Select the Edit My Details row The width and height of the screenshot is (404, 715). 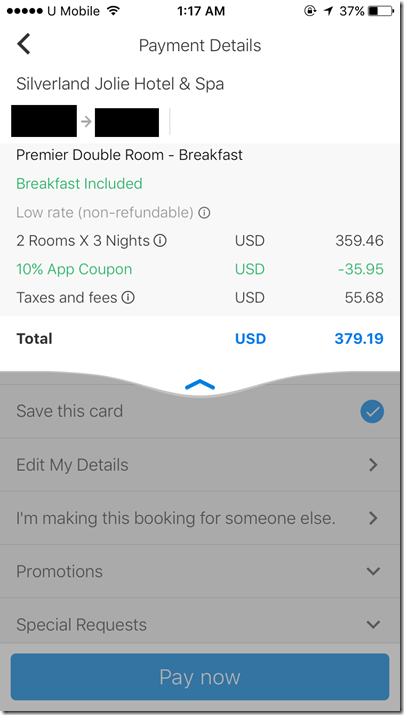pyautogui.click(x=200, y=465)
